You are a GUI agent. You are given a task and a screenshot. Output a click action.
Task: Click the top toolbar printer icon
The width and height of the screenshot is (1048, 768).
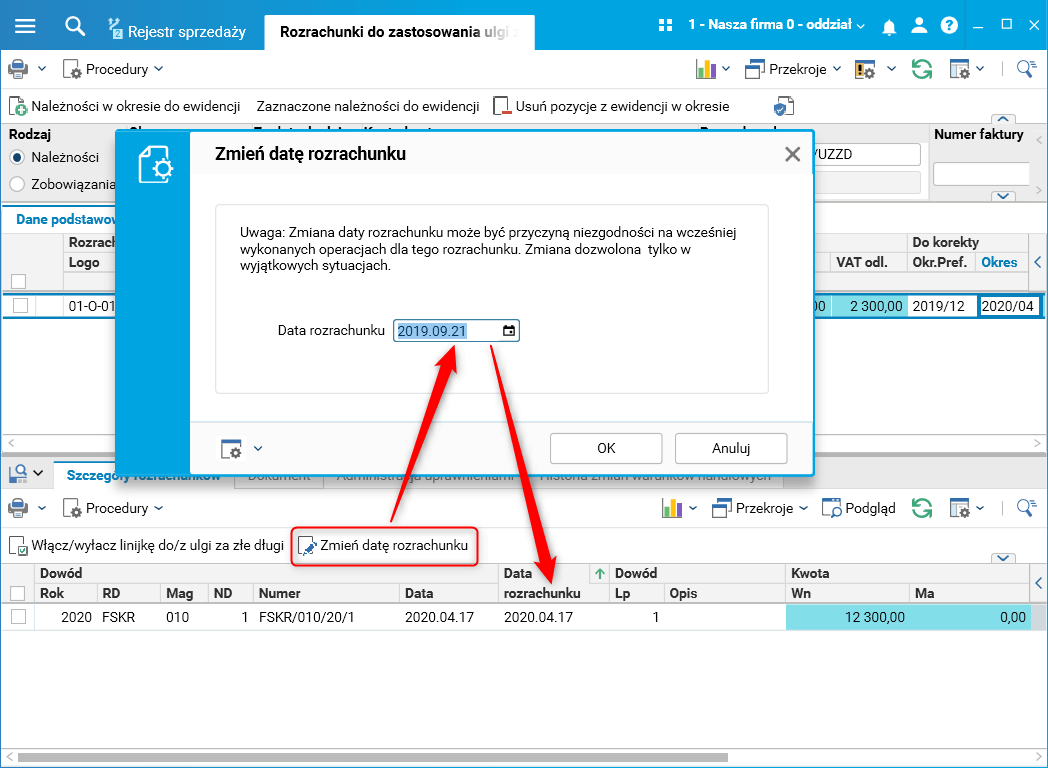coord(18,69)
